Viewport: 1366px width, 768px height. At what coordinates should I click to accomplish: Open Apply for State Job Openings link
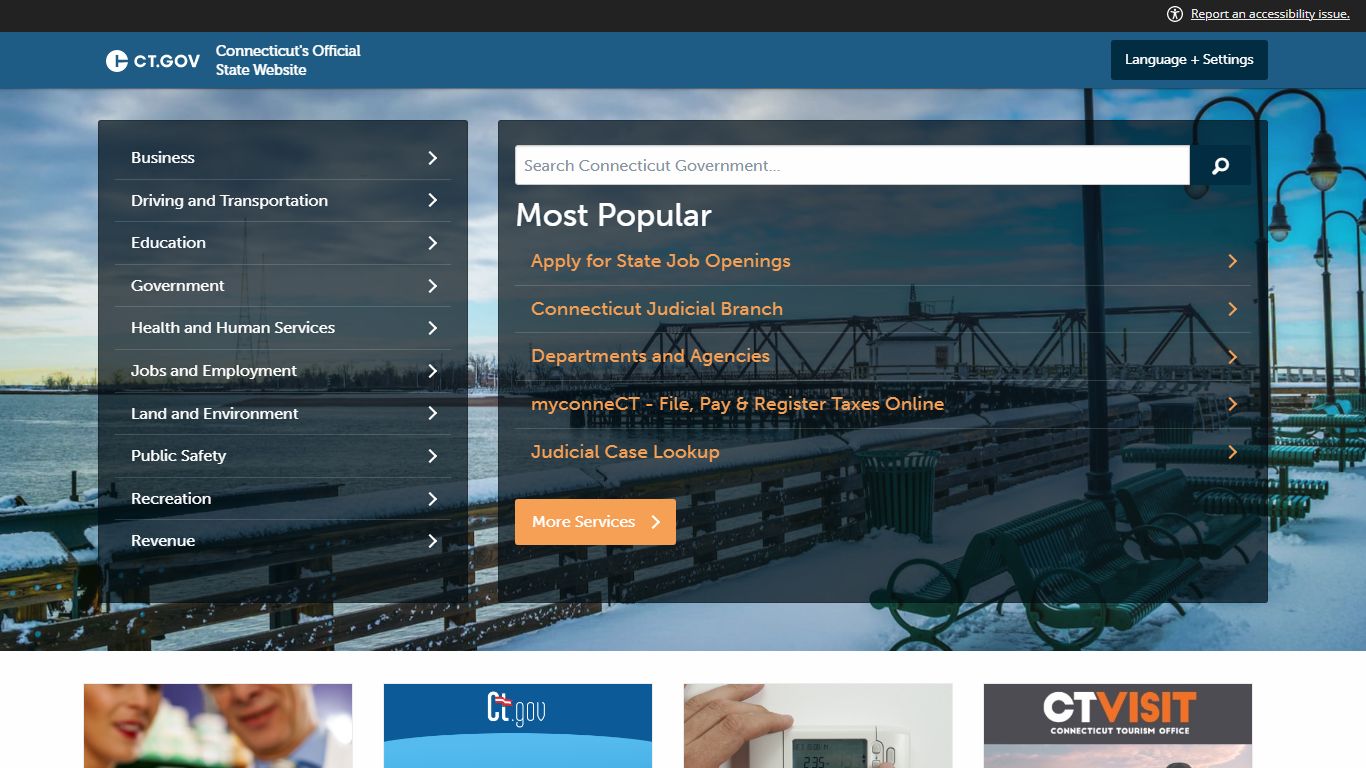coord(660,261)
